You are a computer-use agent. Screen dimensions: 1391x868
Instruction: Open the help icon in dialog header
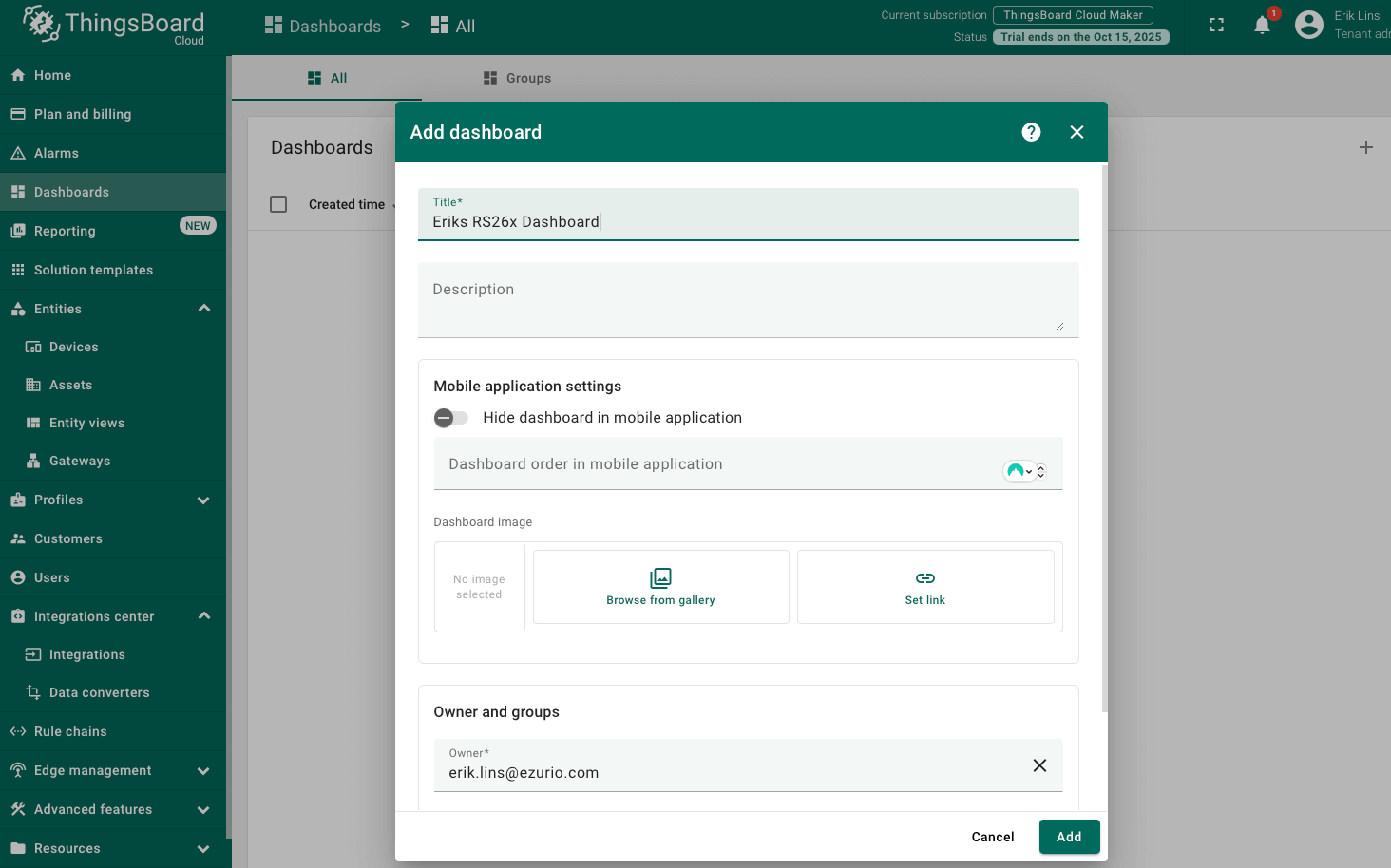(x=1031, y=132)
